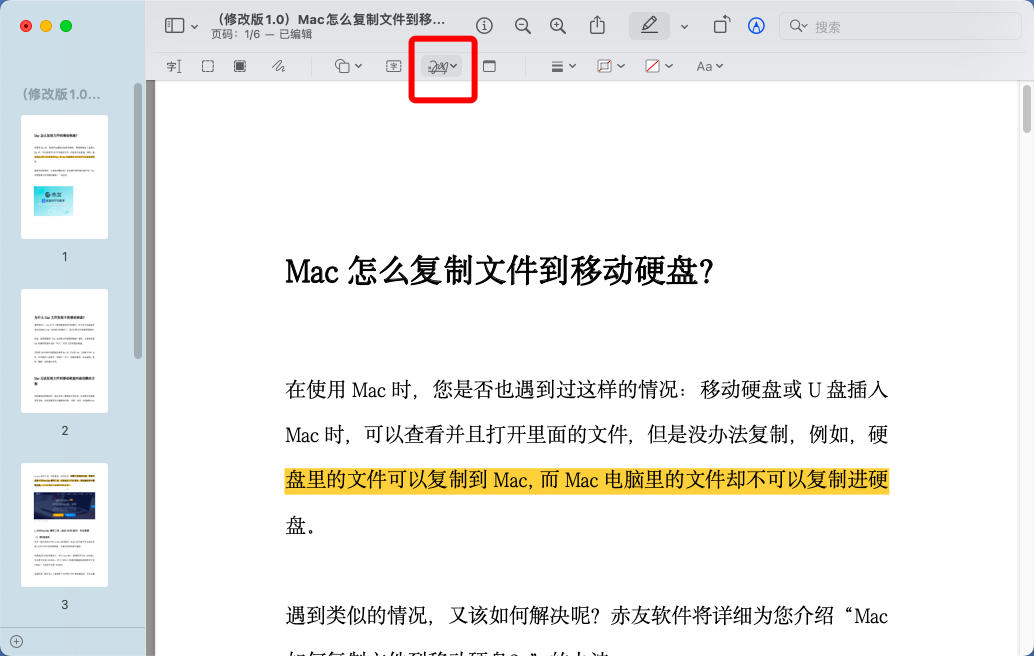The height and width of the screenshot is (656, 1034).
Task: Expand the line style dropdown
Action: coord(564,66)
